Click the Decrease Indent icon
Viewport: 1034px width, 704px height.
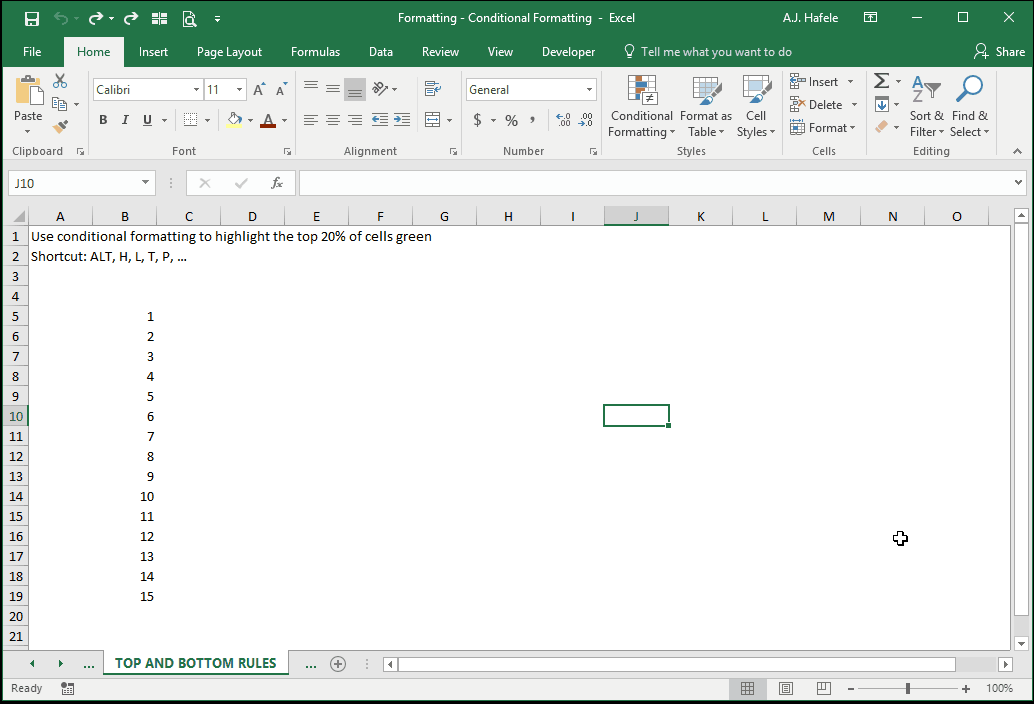(380, 120)
